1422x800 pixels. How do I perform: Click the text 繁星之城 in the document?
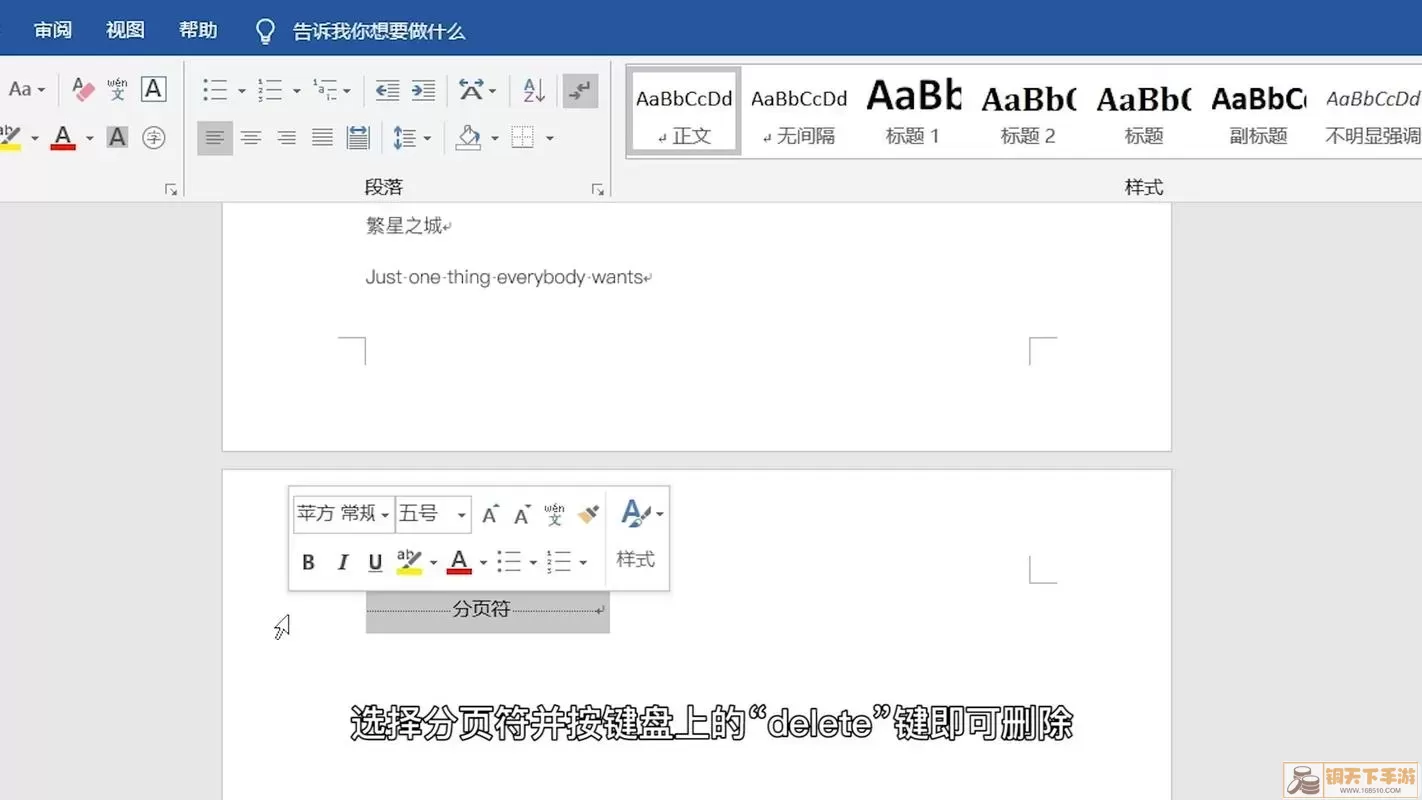[404, 226]
